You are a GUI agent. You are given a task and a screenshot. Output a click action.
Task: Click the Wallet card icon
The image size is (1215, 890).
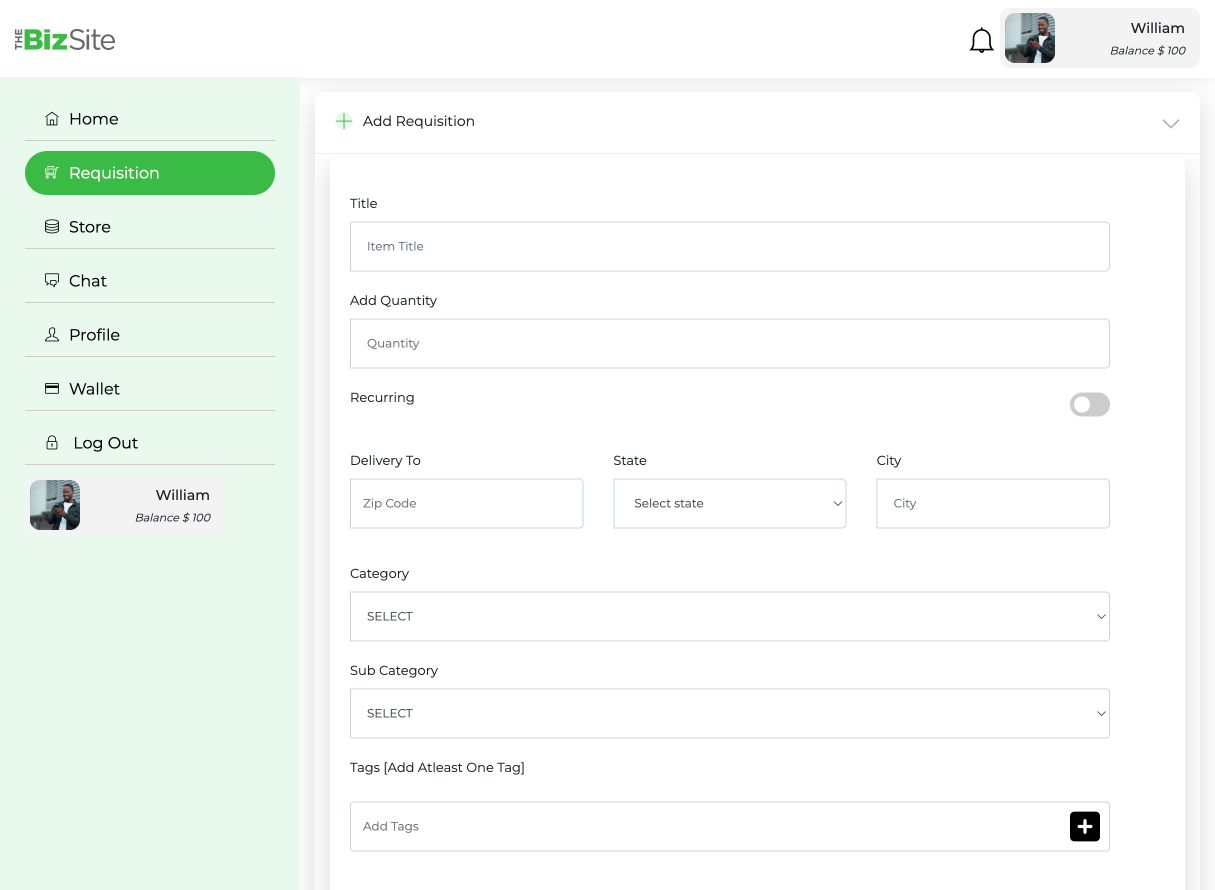[52, 389]
